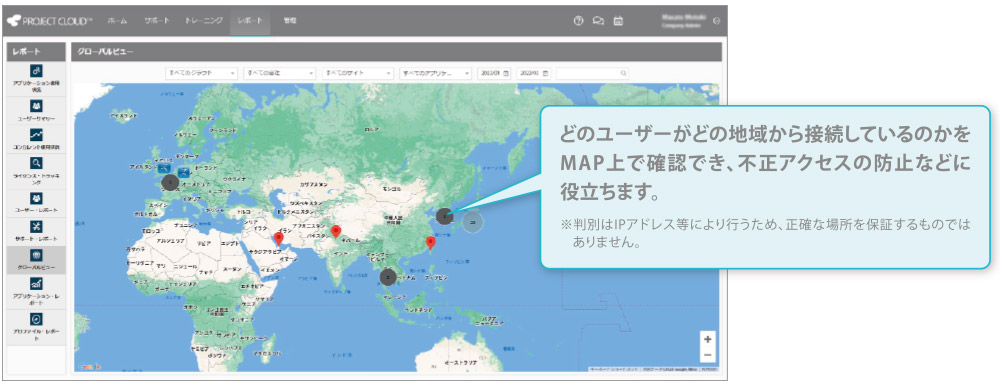
Task: Open the アプリケーション使用状況 report icon
Action: pyautogui.click(x=36, y=71)
